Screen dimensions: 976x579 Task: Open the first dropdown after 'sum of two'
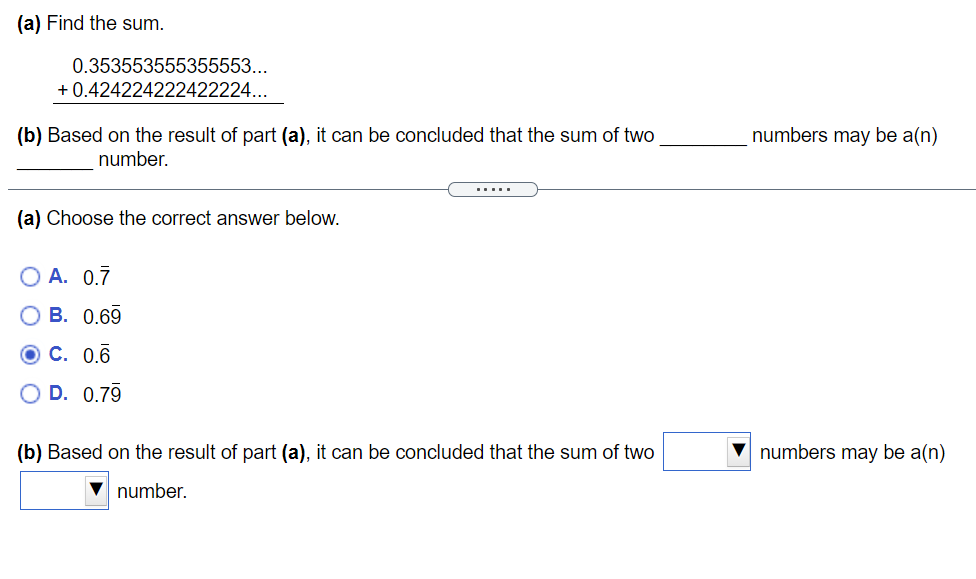706,452
